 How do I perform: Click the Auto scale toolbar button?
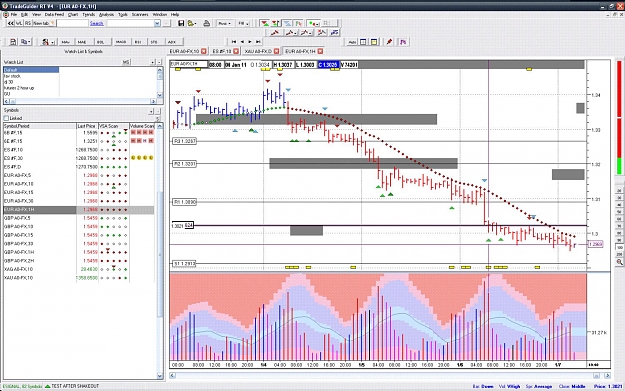[x=352, y=42]
